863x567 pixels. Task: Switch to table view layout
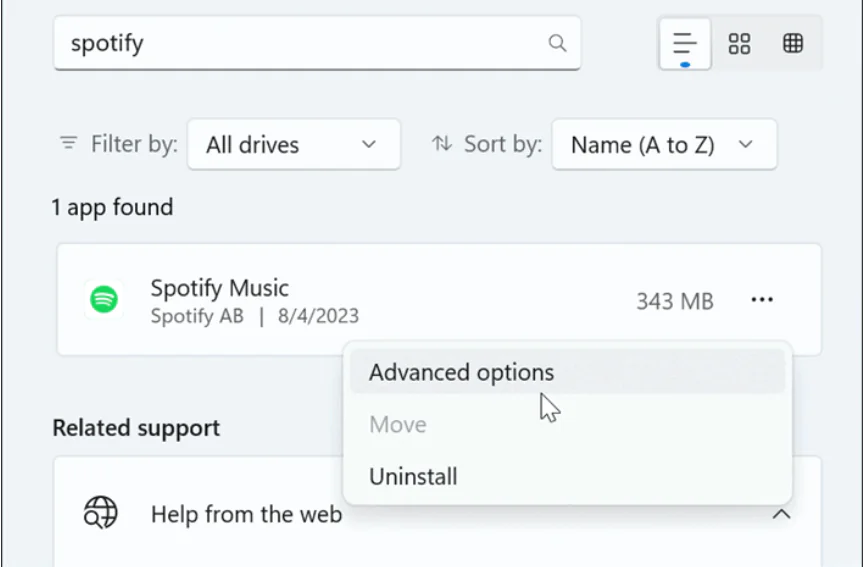tap(793, 44)
